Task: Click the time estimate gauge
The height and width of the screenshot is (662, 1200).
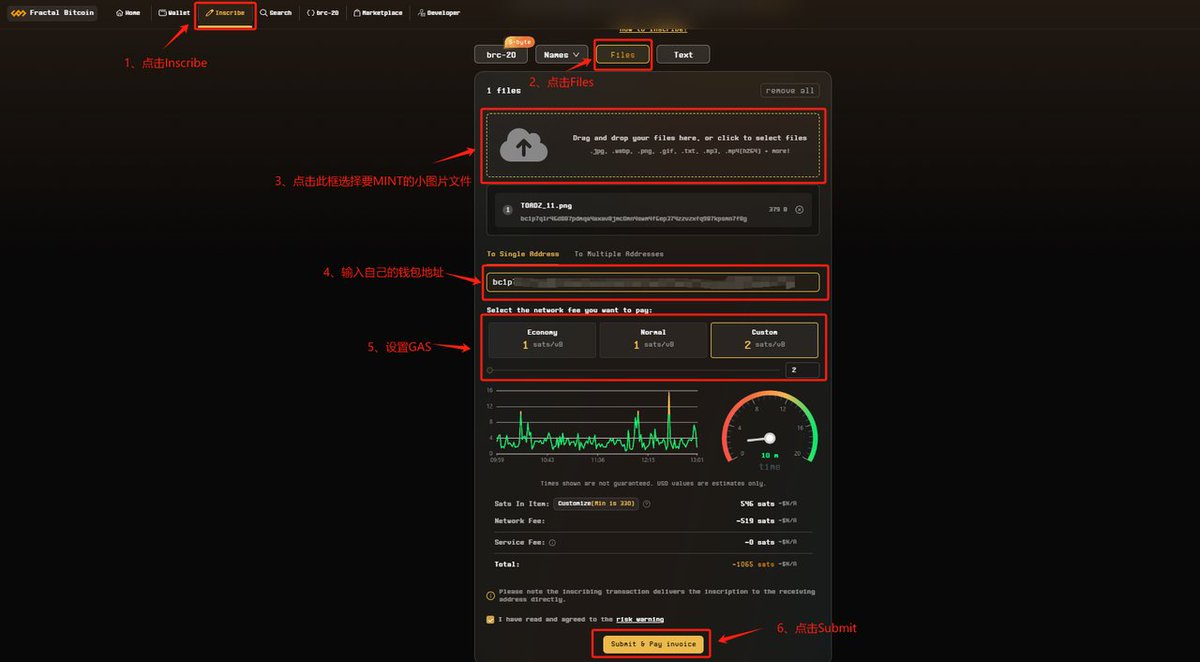Action: pyautogui.click(x=769, y=430)
